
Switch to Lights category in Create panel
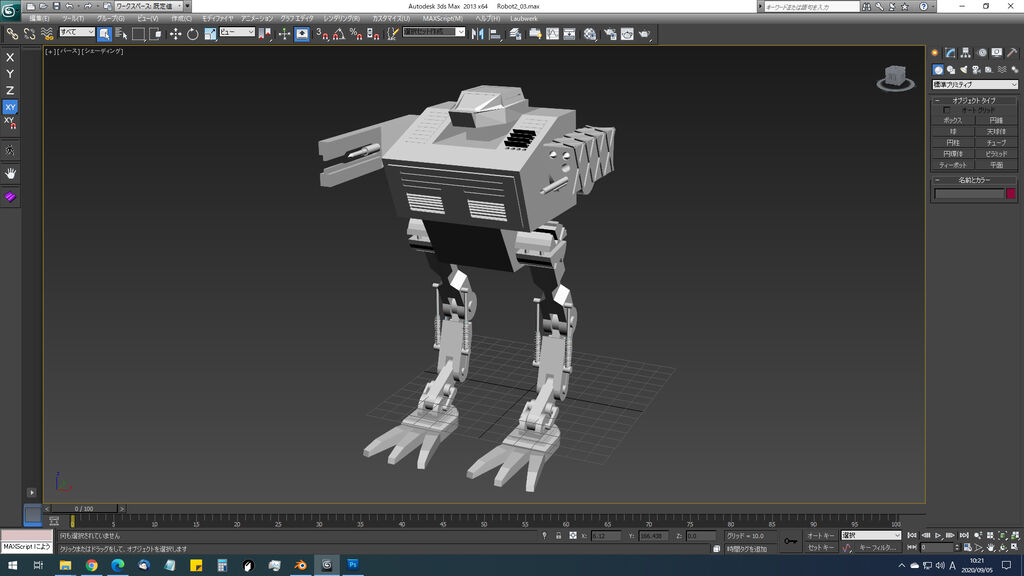click(x=963, y=70)
